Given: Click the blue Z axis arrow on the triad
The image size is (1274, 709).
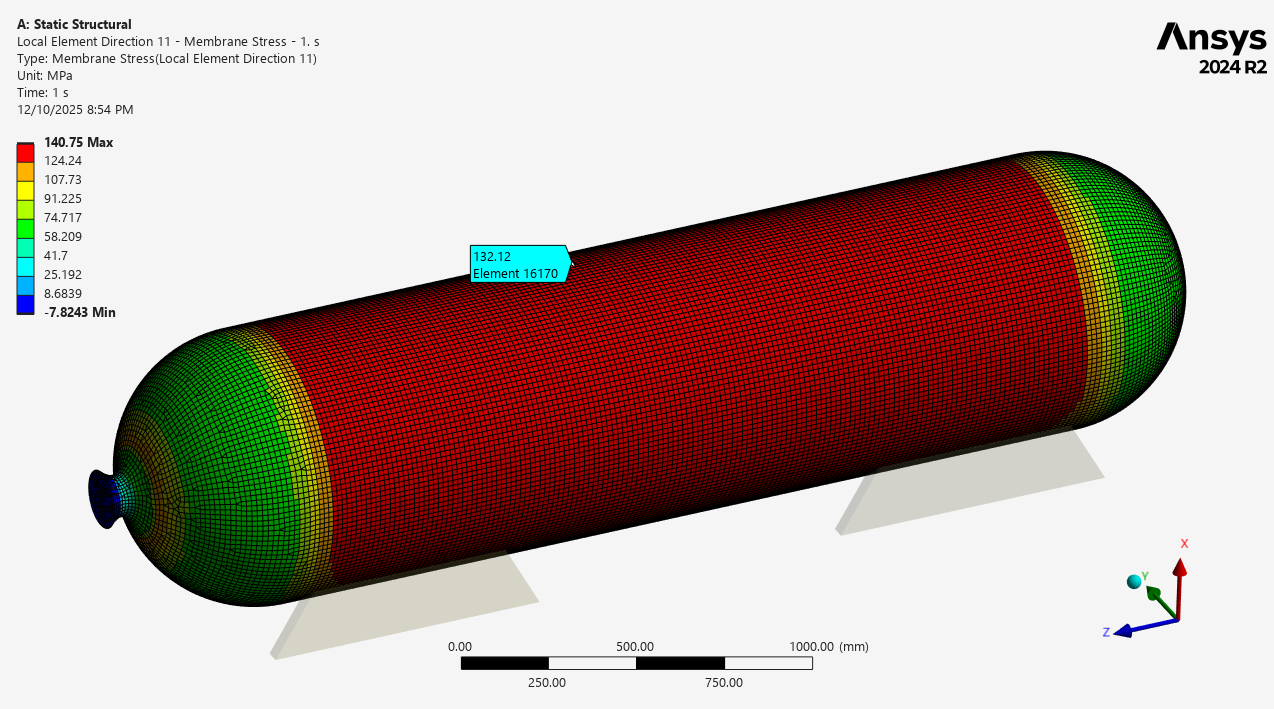Looking at the screenshot, I should click(x=1128, y=630).
